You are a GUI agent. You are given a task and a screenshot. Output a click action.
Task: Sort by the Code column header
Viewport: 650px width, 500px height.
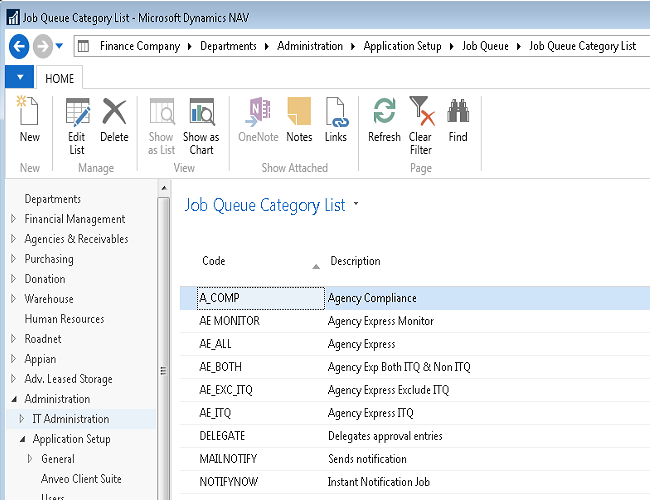point(214,261)
